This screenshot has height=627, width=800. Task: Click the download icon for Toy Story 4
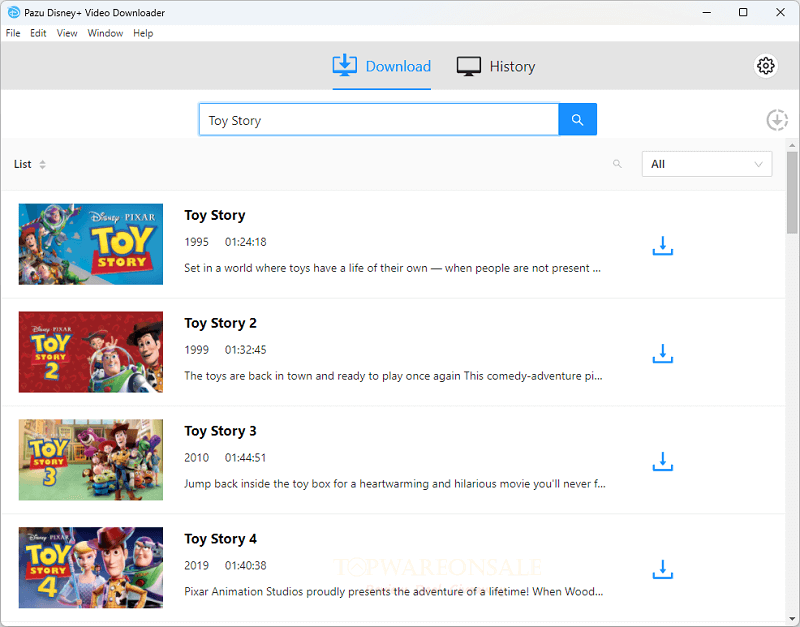pyautogui.click(x=662, y=569)
